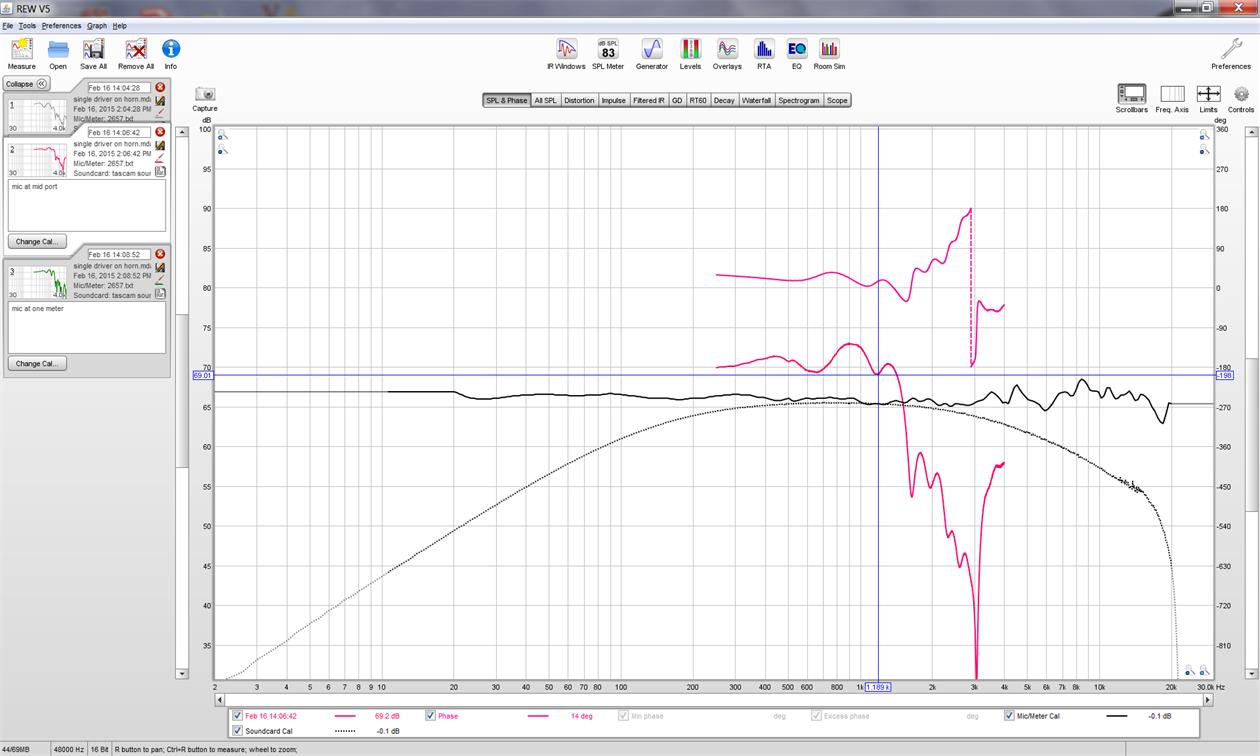
Task: Select measurement 1 thumbnail
Action: tap(38, 116)
